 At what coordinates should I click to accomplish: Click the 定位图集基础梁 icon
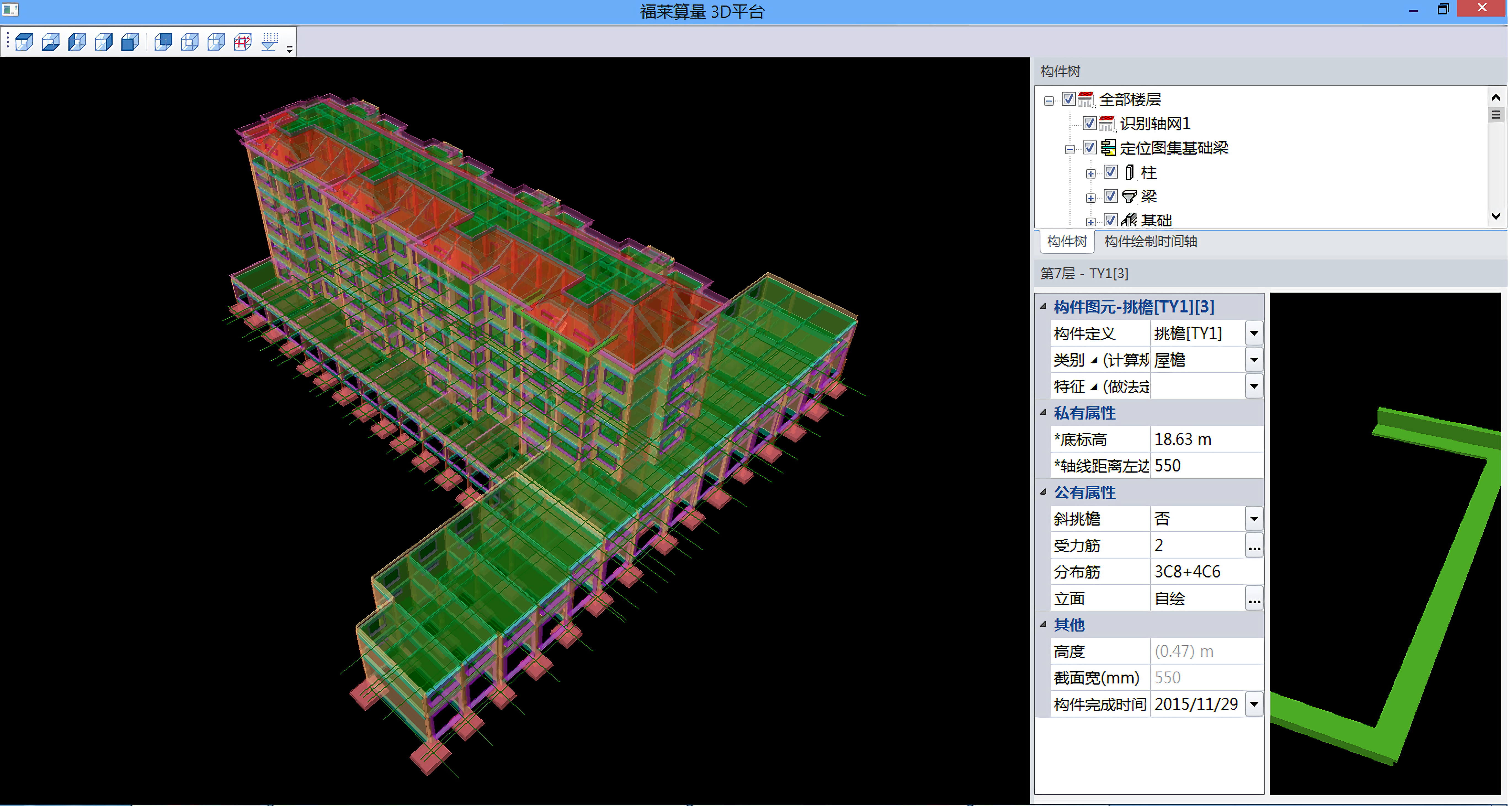(x=1108, y=148)
